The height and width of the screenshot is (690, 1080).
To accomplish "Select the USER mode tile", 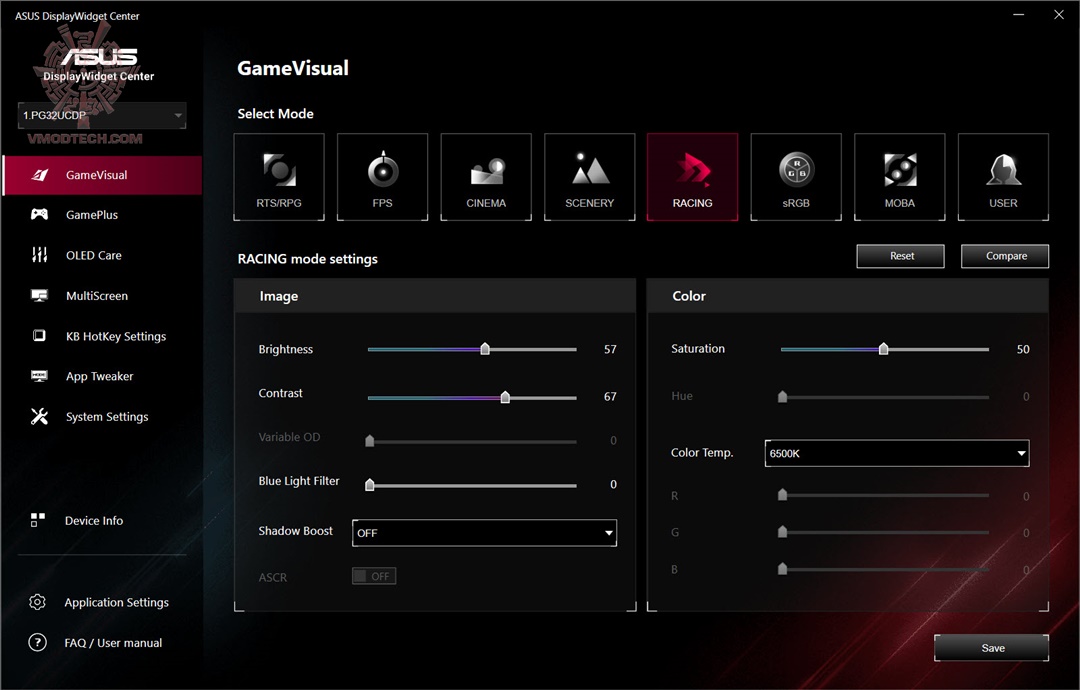I will pos(1003,177).
